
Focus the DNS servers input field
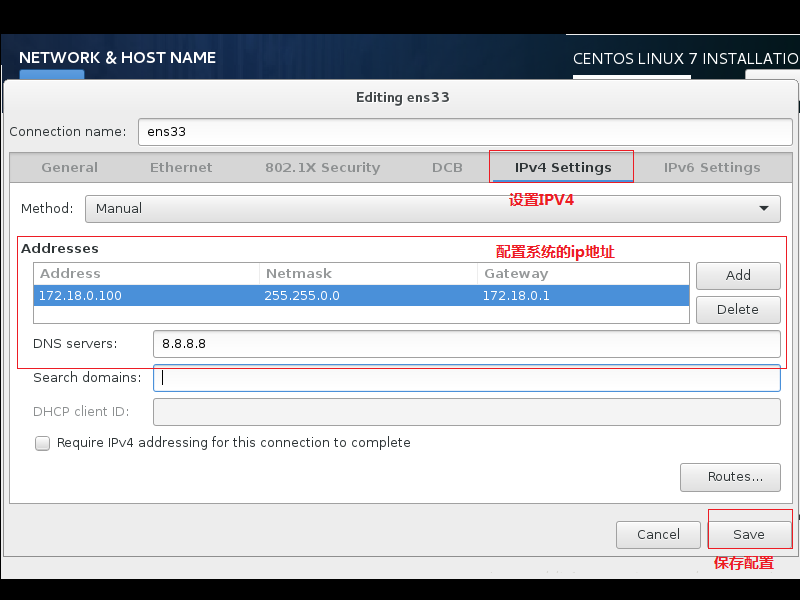point(465,344)
